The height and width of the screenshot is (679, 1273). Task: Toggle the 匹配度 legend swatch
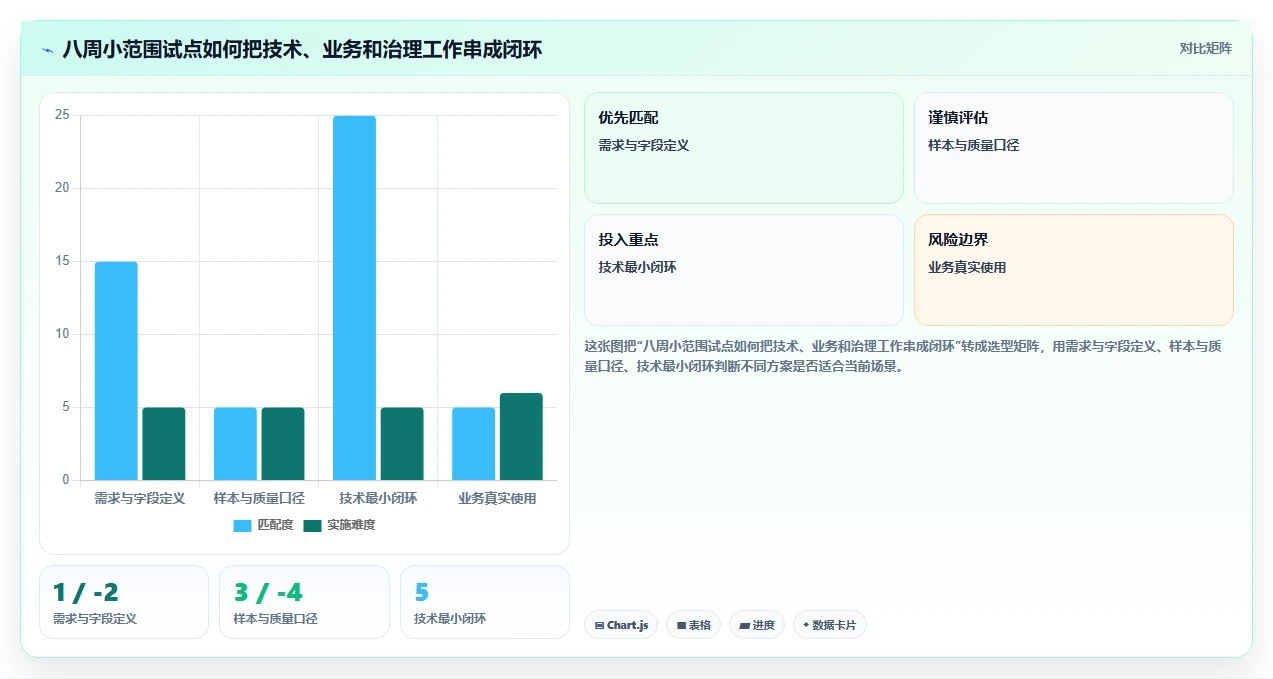tap(242, 525)
